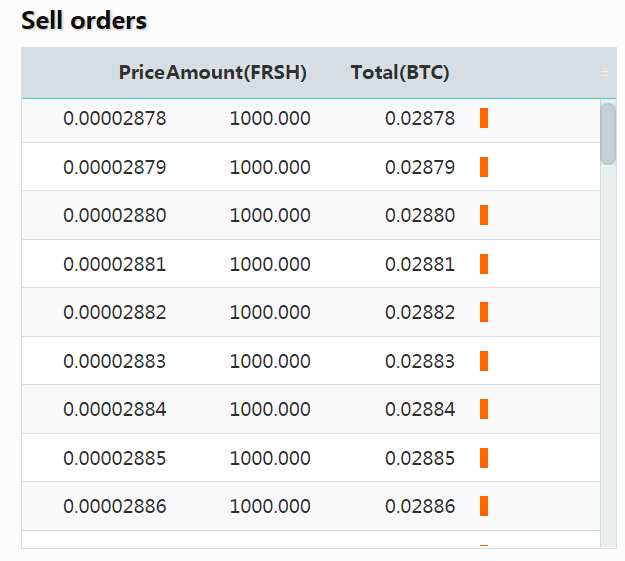
Task: Click the scrollbar track below the thumb
Action: click(x=608, y=350)
